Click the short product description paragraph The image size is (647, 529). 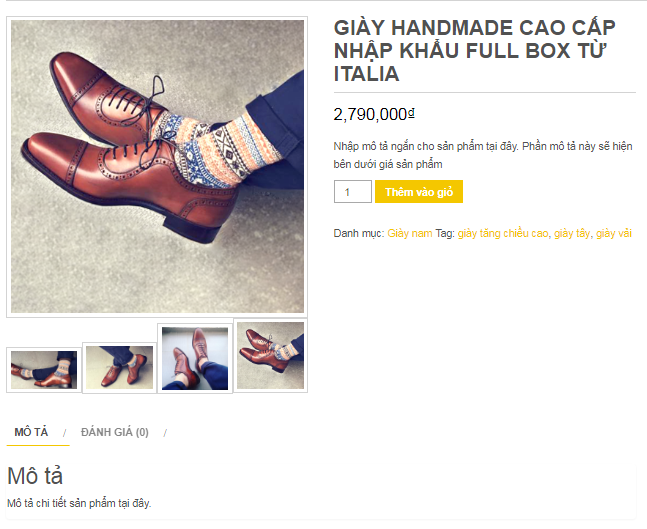tap(482, 155)
